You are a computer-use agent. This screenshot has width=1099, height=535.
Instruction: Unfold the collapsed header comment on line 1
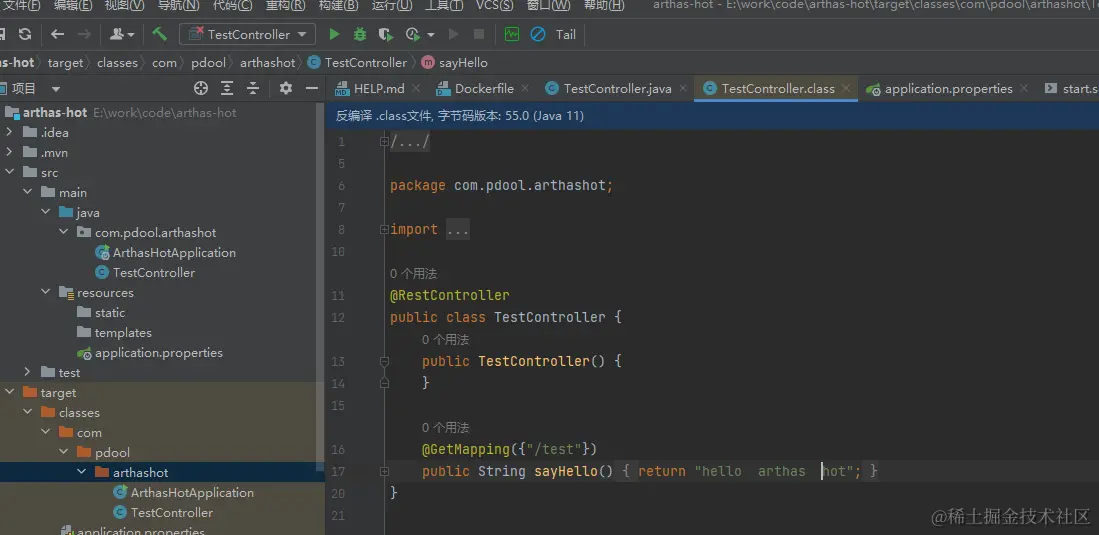coord(384,142)
